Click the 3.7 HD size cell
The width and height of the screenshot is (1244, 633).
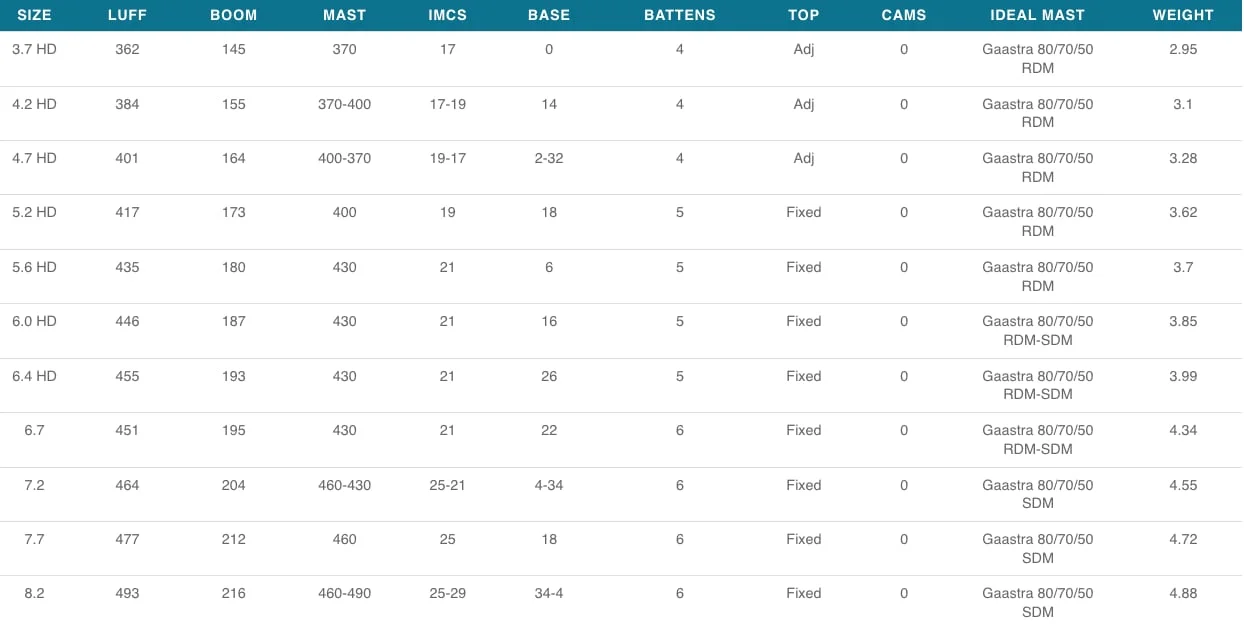click(34, 49)
